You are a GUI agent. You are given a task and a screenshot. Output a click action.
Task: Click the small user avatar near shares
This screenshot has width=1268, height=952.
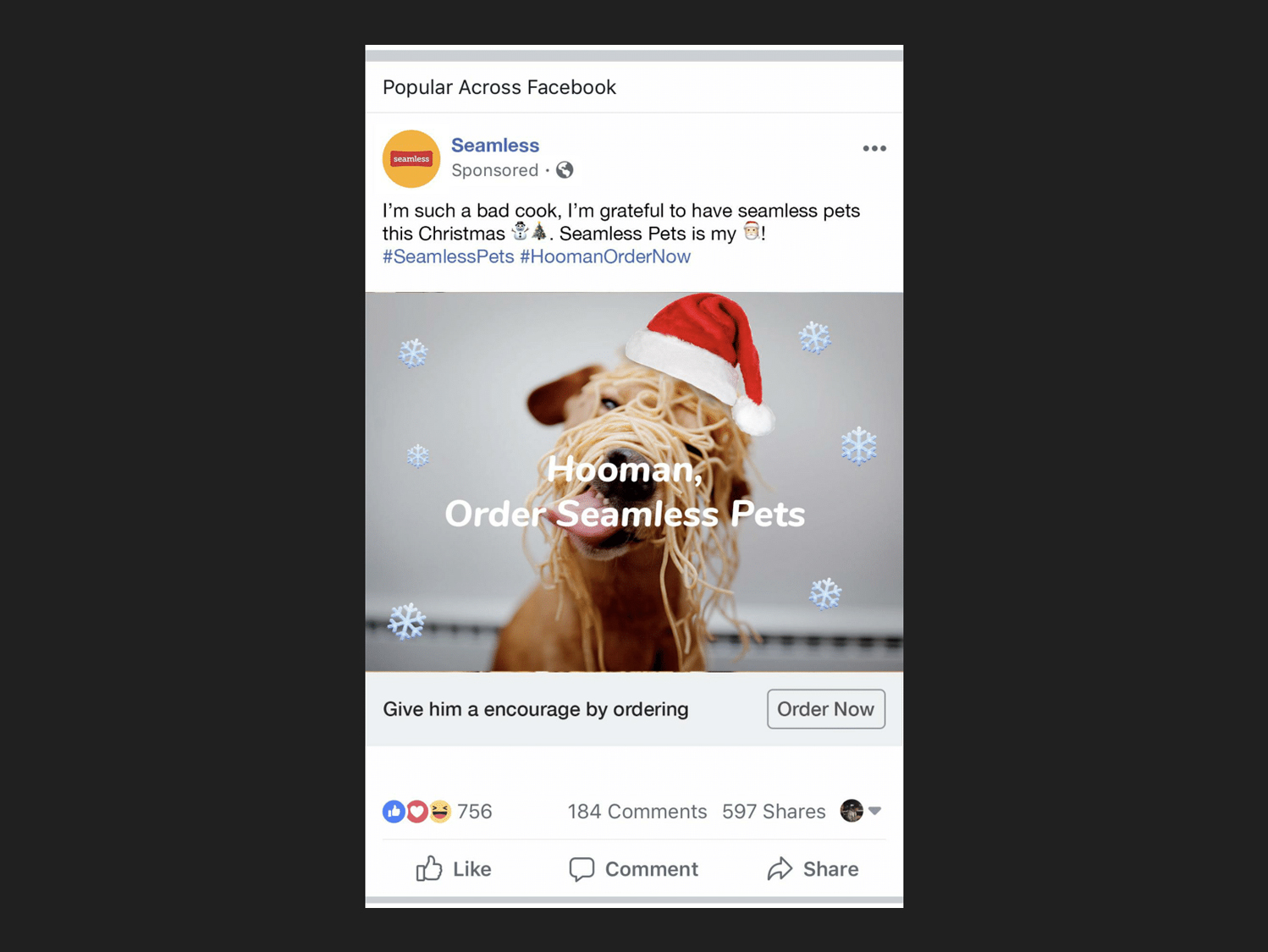point(852,811)
